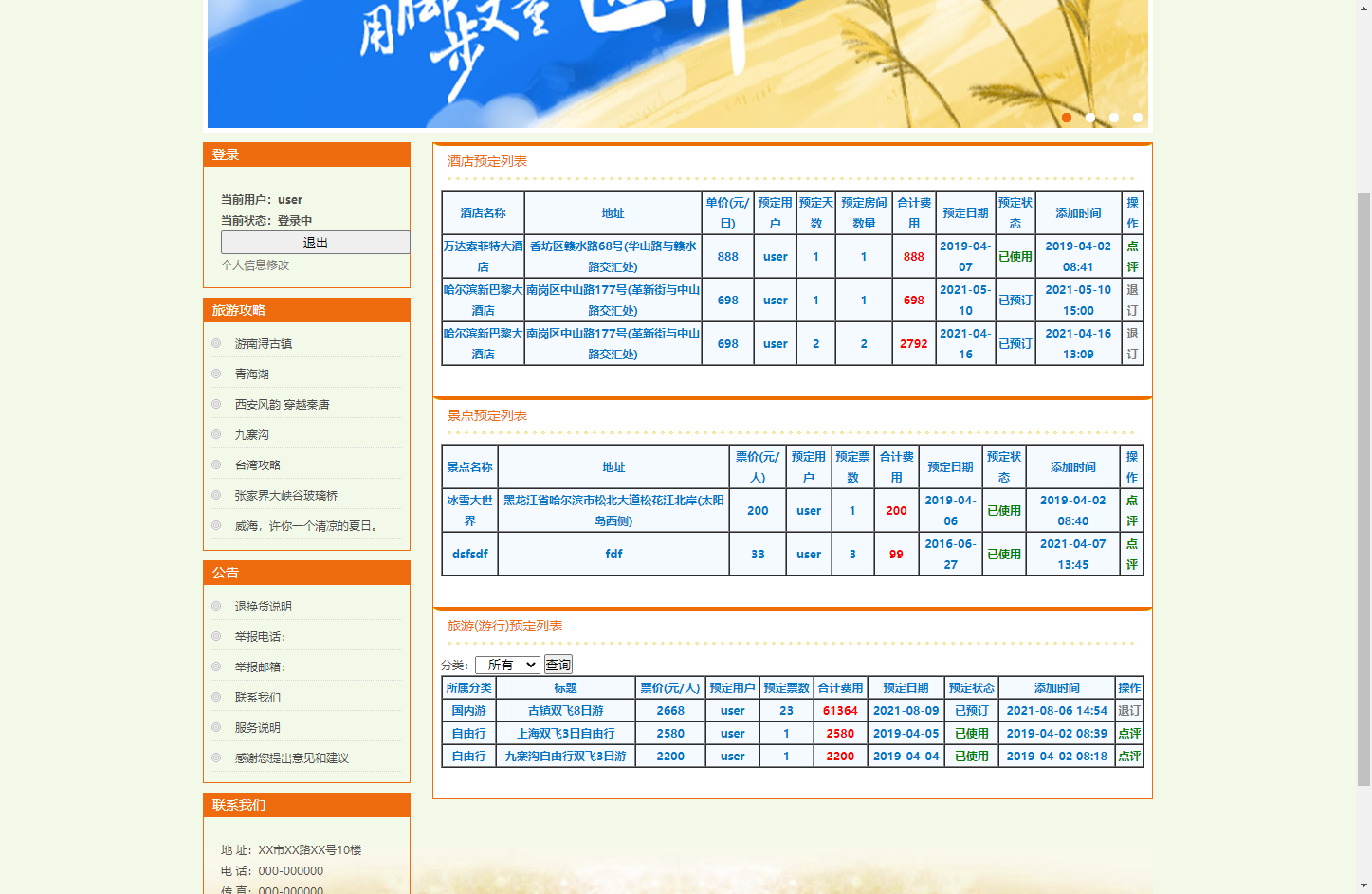Open the 个人信息修改 profile link
This screenshot has width=1372, height=894.
(x=254, y=264)
